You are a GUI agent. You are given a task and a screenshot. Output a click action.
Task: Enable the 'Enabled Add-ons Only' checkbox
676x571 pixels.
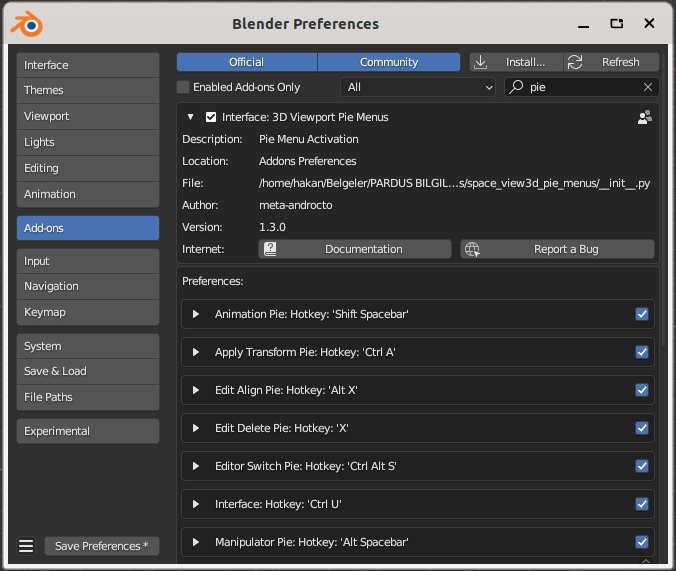183,88
